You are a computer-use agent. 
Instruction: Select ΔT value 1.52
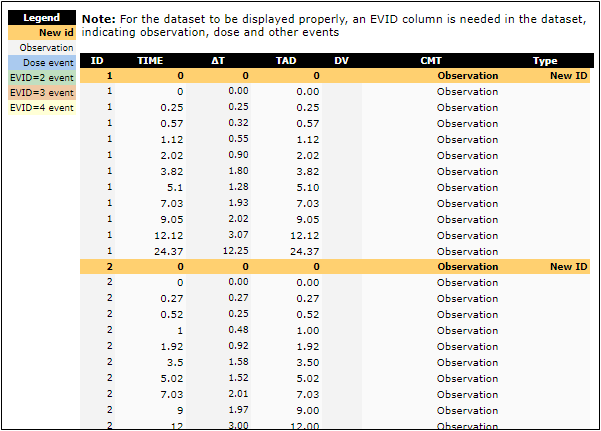point(238,378)
